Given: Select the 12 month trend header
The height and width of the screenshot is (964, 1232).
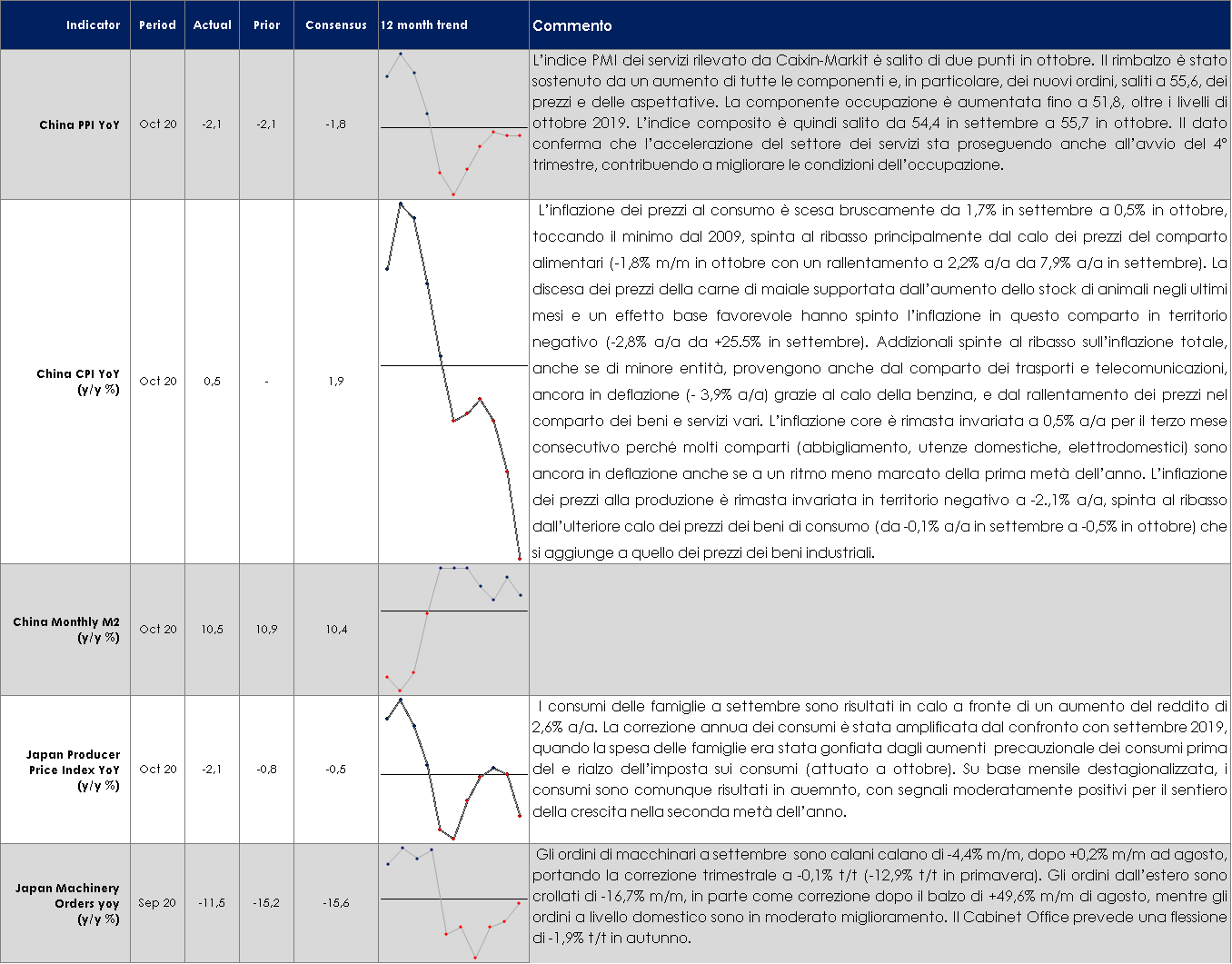Looking at the screenshot, I should (x=424, y=25).
